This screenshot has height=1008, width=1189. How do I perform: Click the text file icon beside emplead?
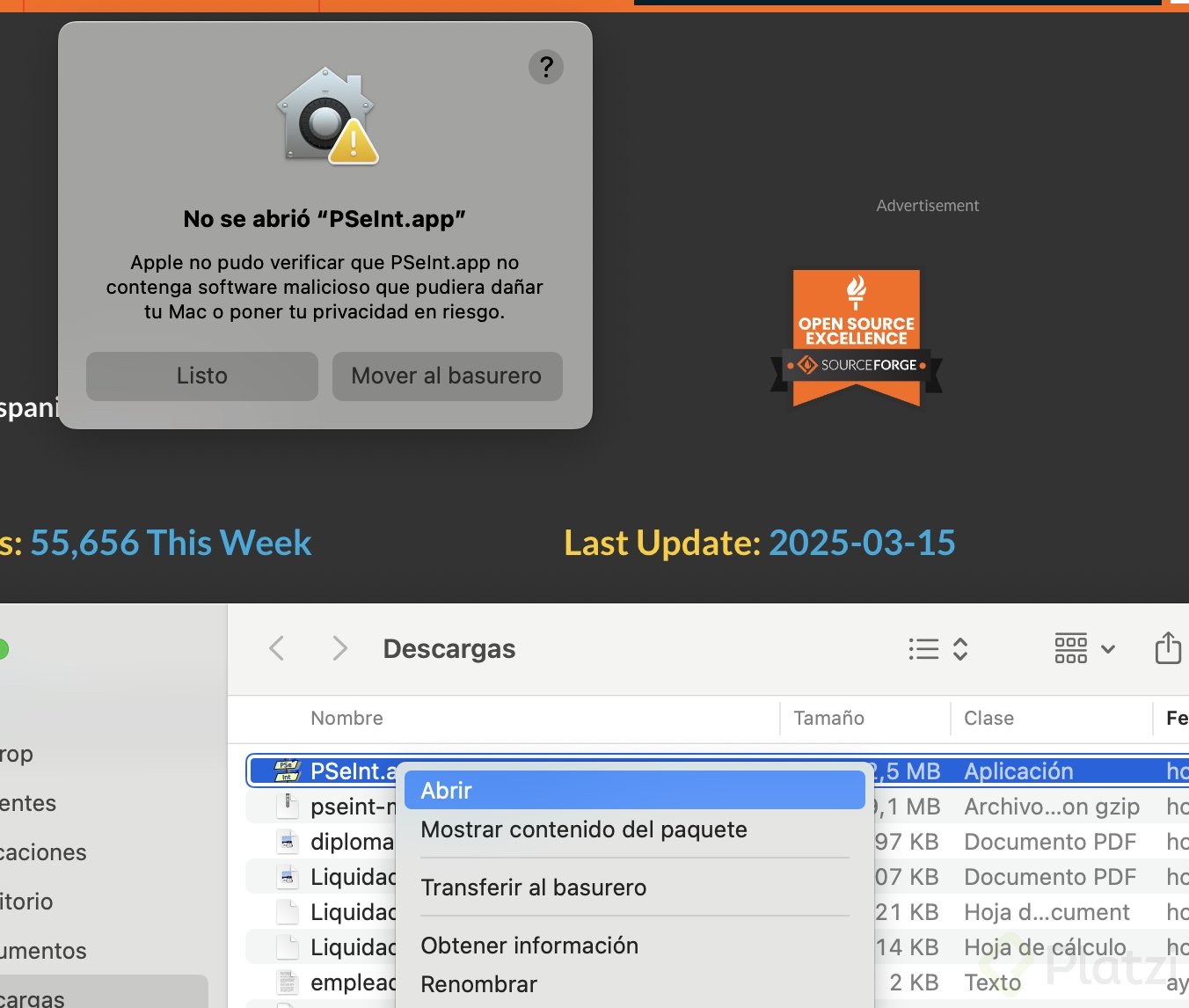288,982
